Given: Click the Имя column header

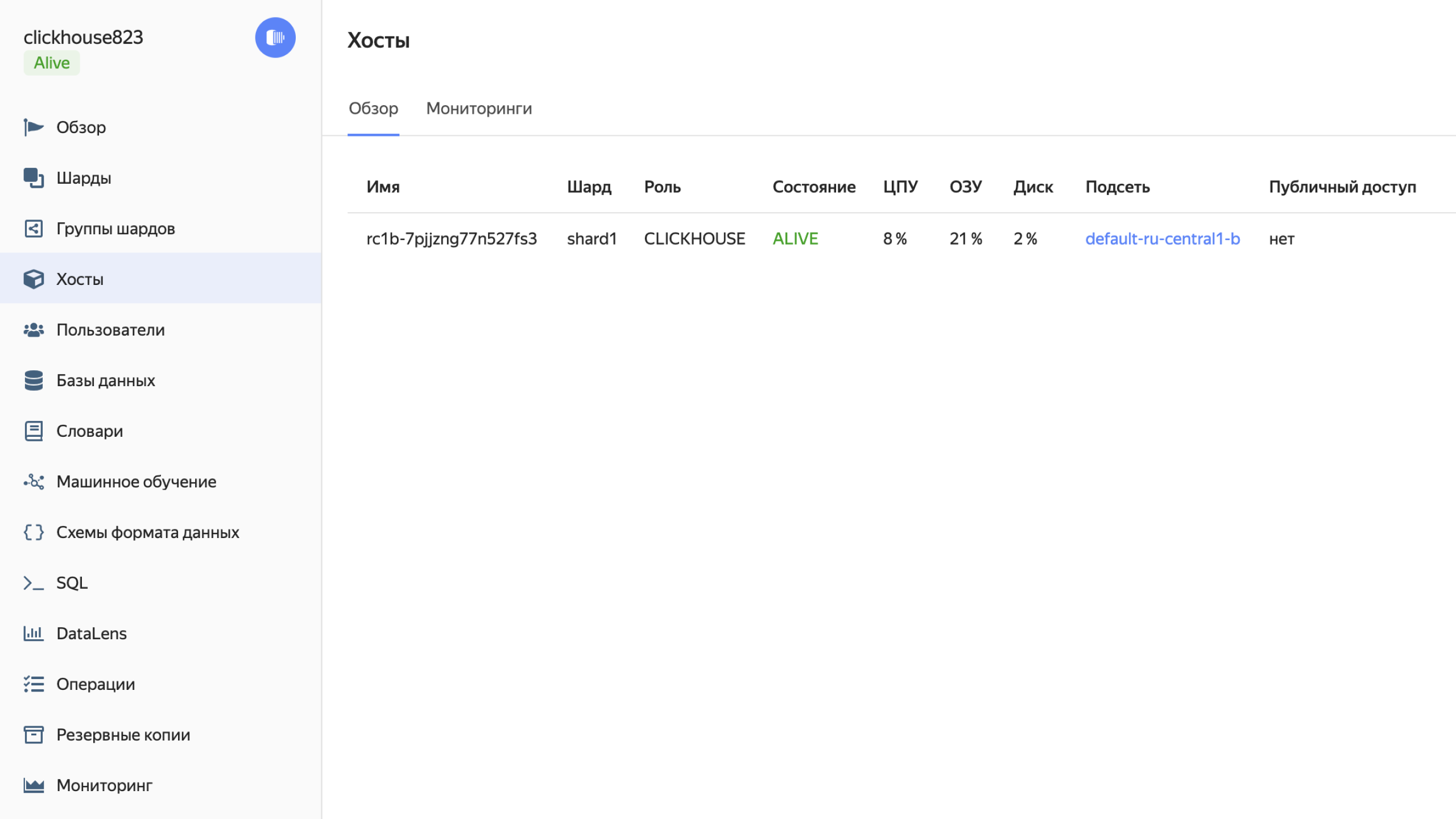Looking at the screenshot, I should coord(383,187).
